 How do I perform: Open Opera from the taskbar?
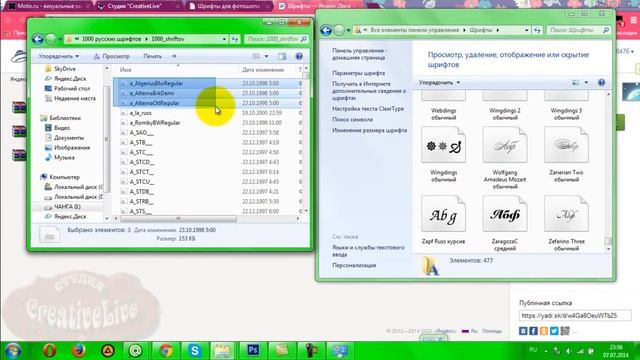[x=49, y=351]
